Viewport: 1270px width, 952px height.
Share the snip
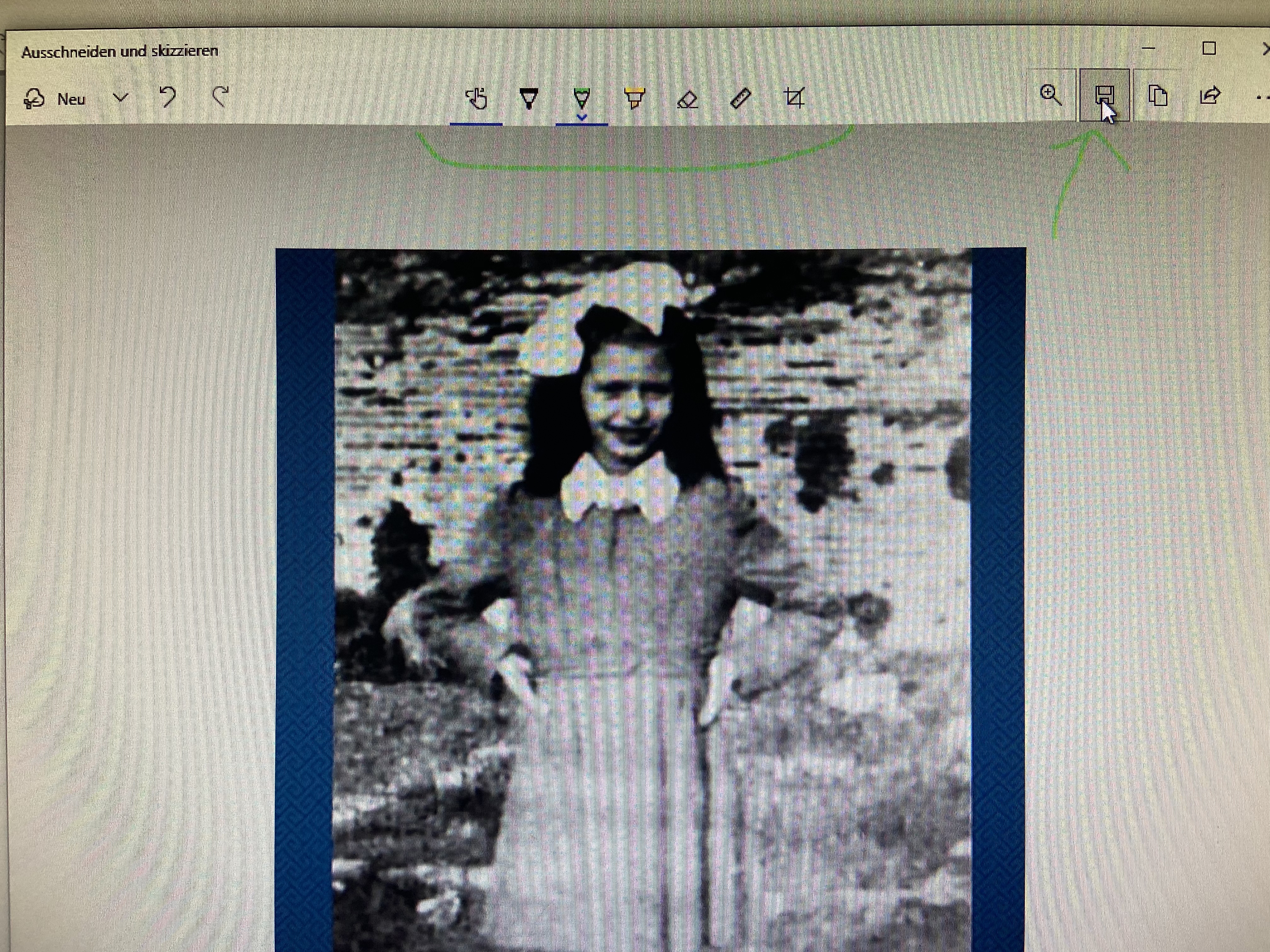1210,95
